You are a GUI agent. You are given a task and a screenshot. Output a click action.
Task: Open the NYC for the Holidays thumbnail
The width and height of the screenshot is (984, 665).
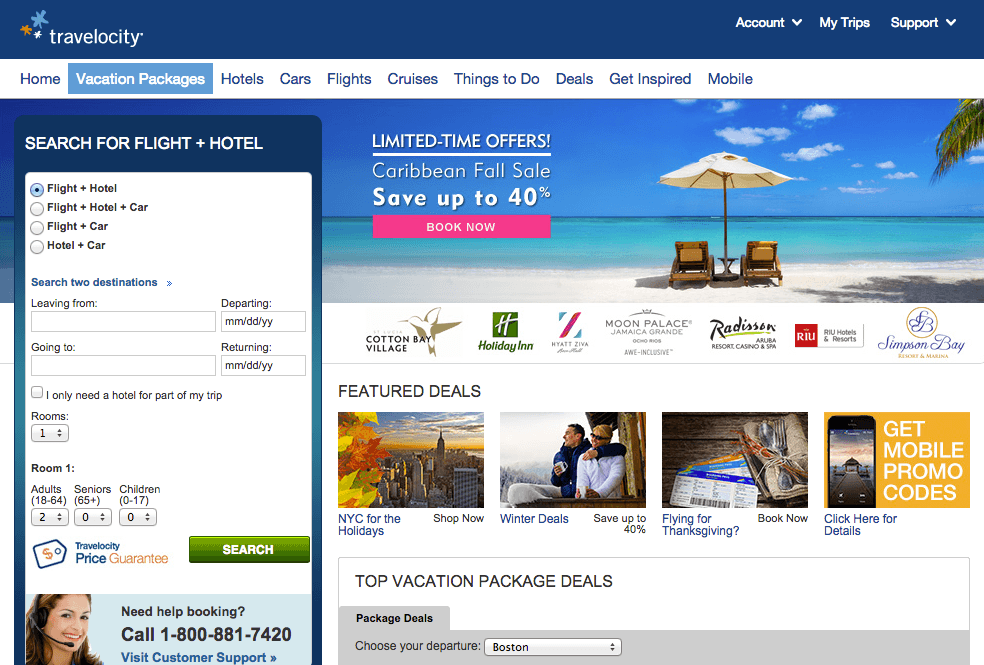click(x=410, y=460)
